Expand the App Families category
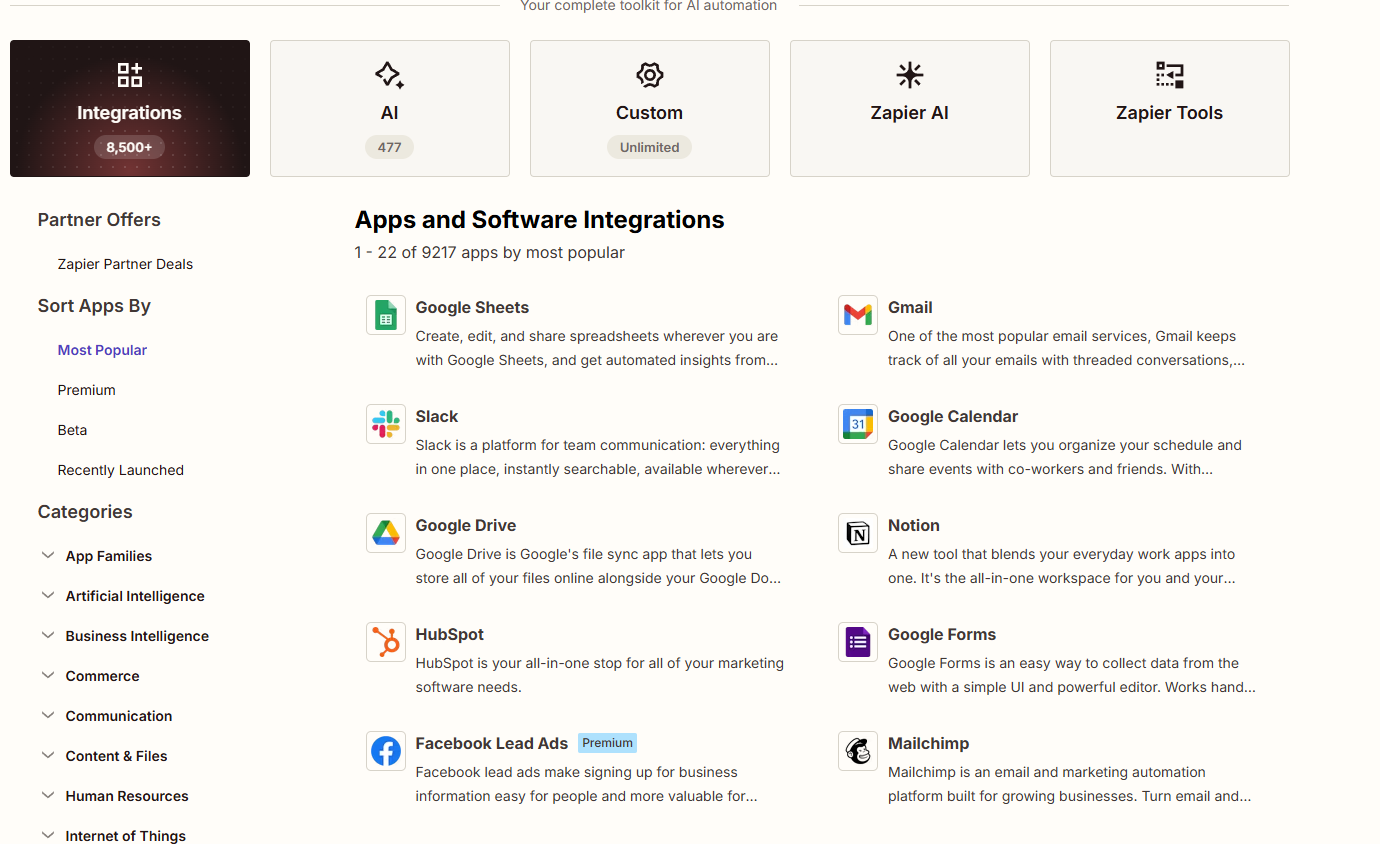Screen dimensions: 1380x844 pyautogui.click(x=108, y=556)
